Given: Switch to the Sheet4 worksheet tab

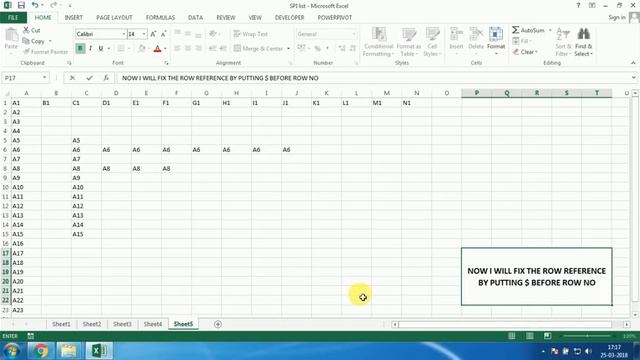Looking at the screenshot, I should [x=153, y=324].
